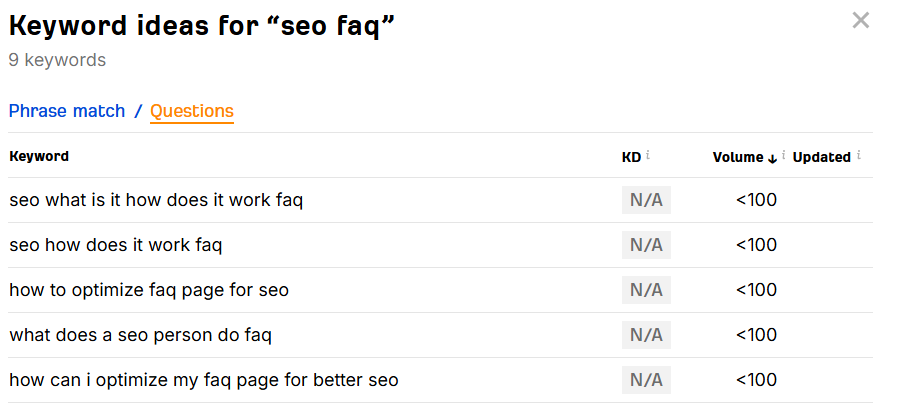Open info icon next to KD
This screenshot has height=409, width=904.
pos(647,155)
